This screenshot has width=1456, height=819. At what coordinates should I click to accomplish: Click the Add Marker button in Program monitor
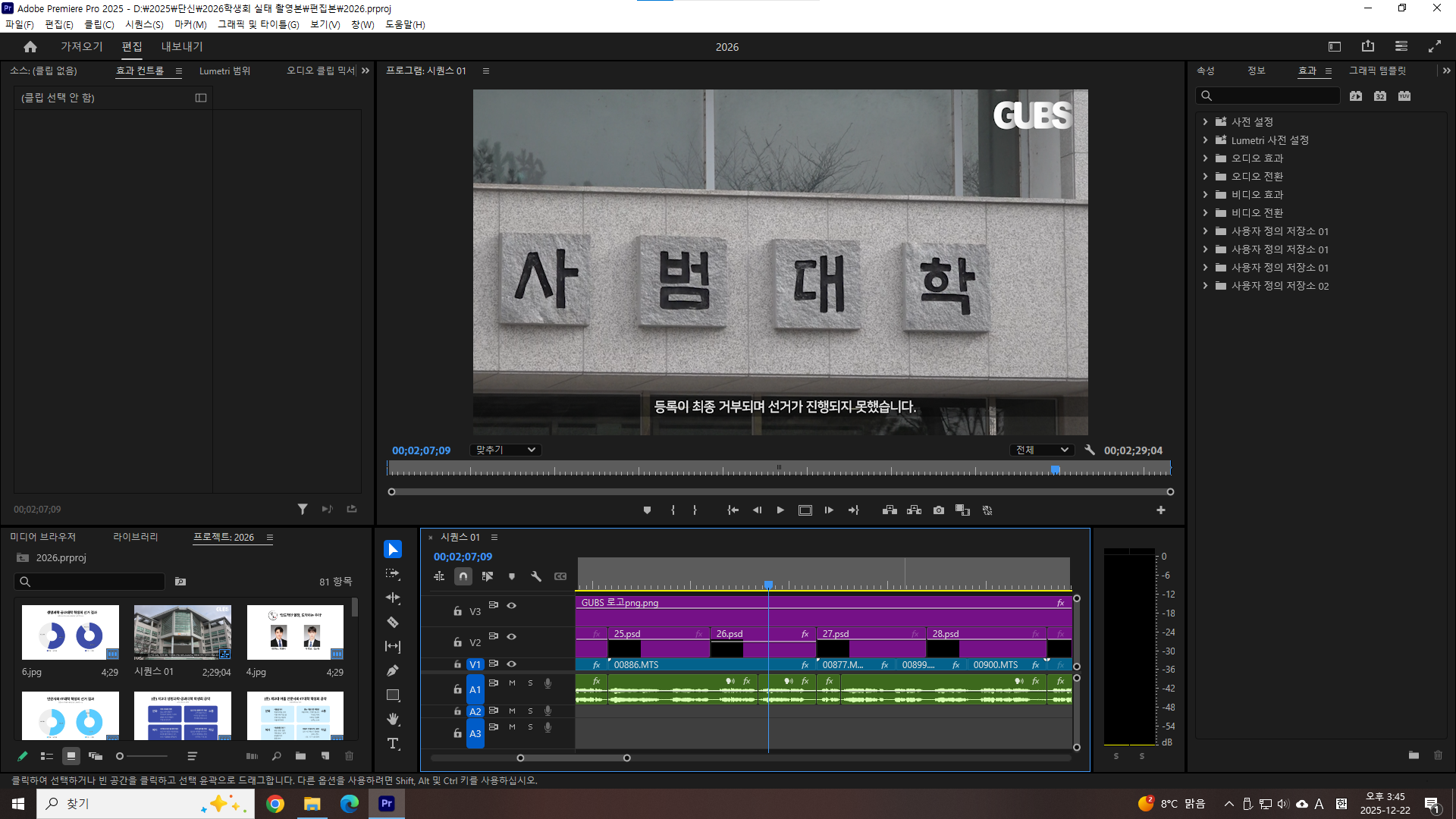(647, 510)
